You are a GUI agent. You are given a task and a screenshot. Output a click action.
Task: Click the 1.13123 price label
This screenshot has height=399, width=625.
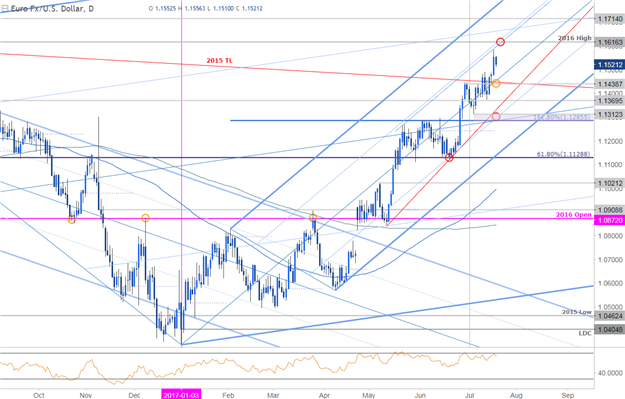609,114
